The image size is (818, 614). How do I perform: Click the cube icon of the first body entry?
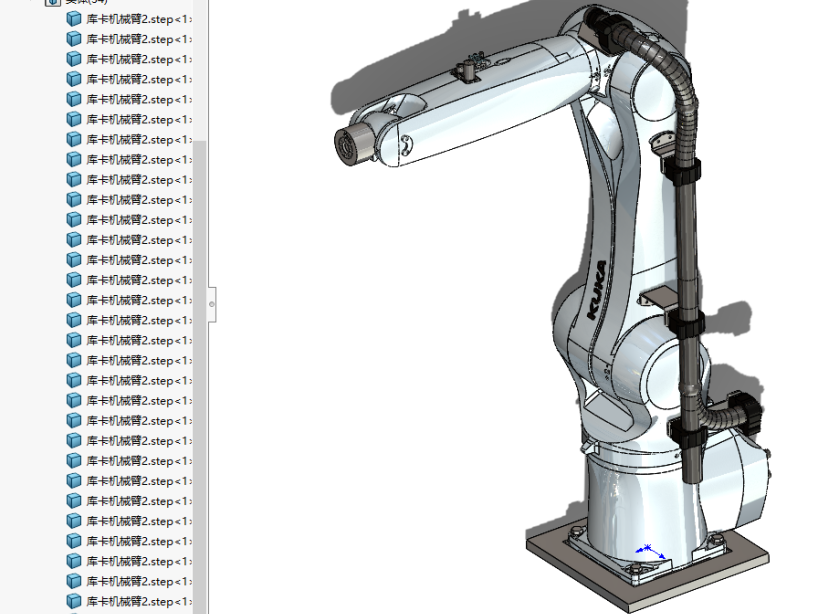[74, 19]
